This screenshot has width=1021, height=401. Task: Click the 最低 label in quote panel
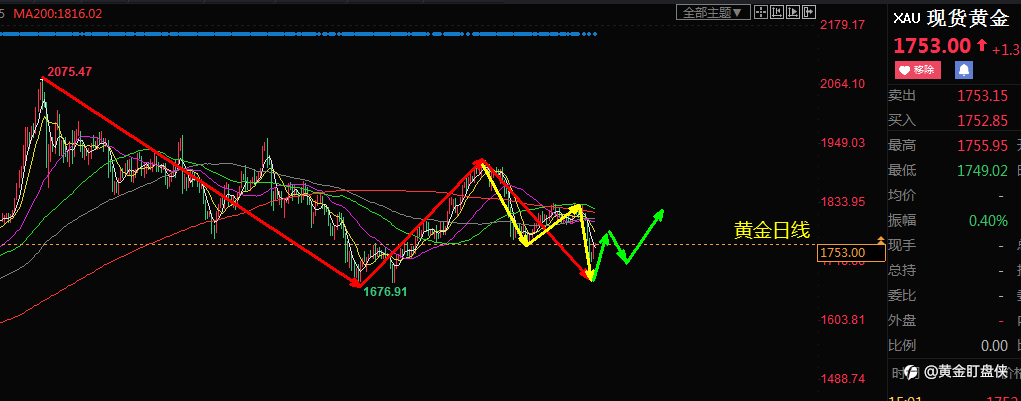coord(902,171)
